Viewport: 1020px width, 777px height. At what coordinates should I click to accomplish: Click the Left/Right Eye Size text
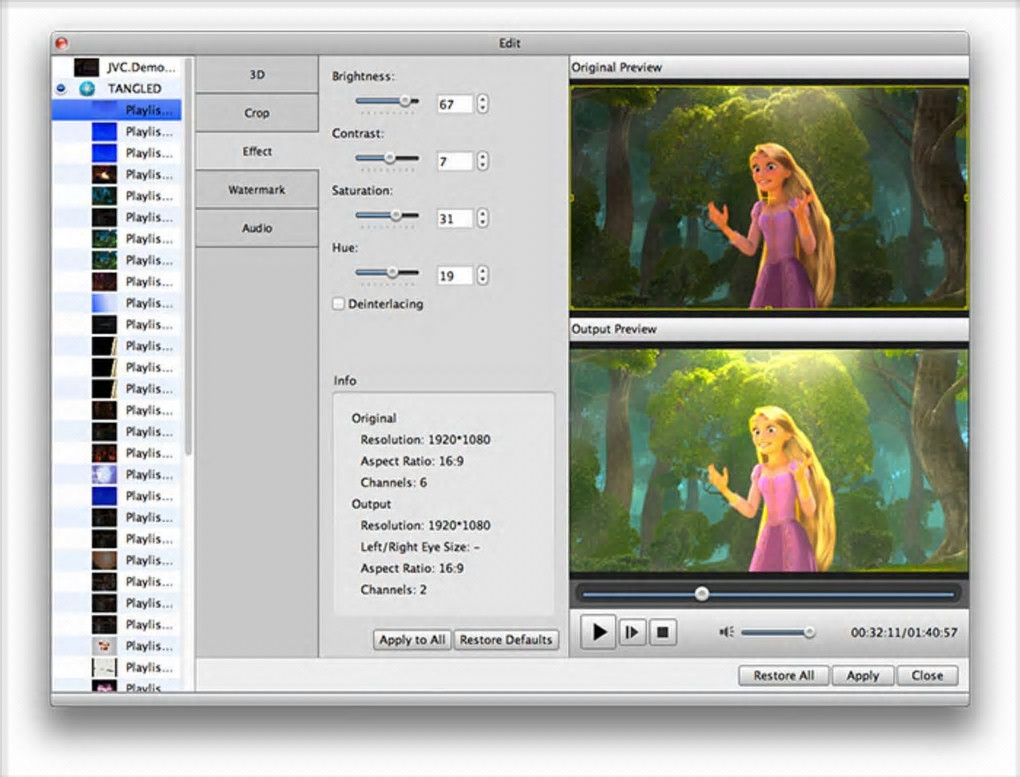point(420,547)
